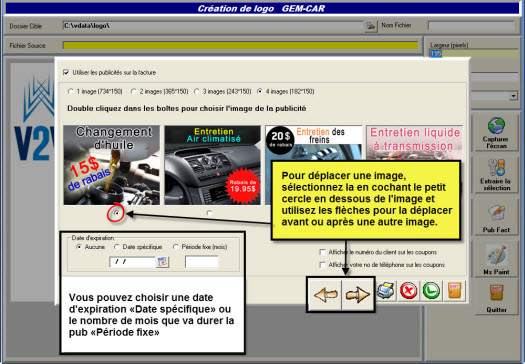Click the green confirm circle icon

click(x=431, y=290)
